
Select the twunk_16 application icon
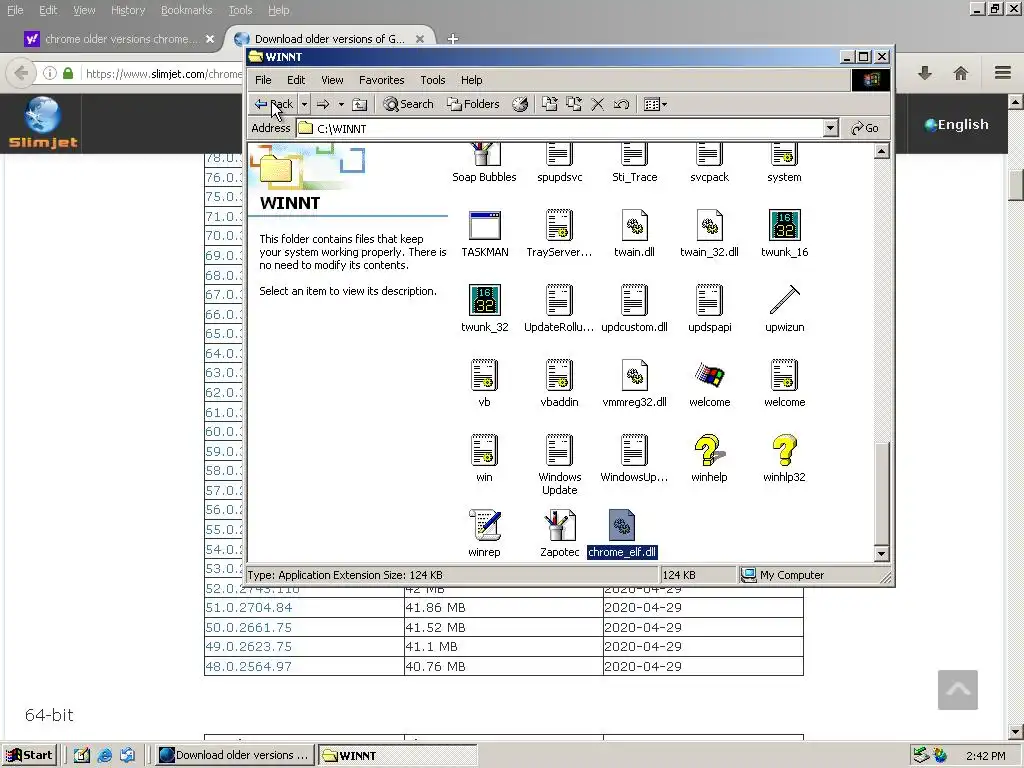click(784, 234)
